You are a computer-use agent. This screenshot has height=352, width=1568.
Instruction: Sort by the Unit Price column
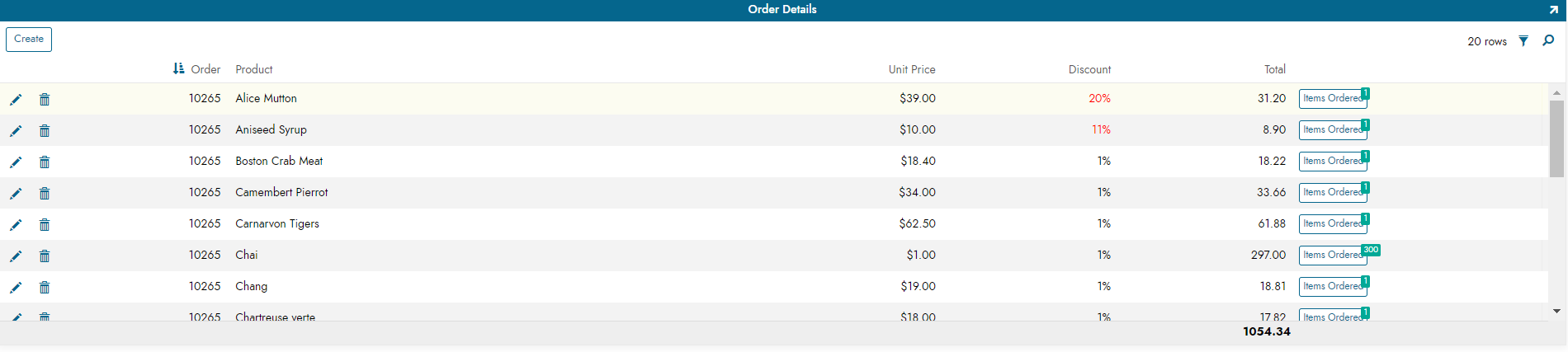point(911,69)
